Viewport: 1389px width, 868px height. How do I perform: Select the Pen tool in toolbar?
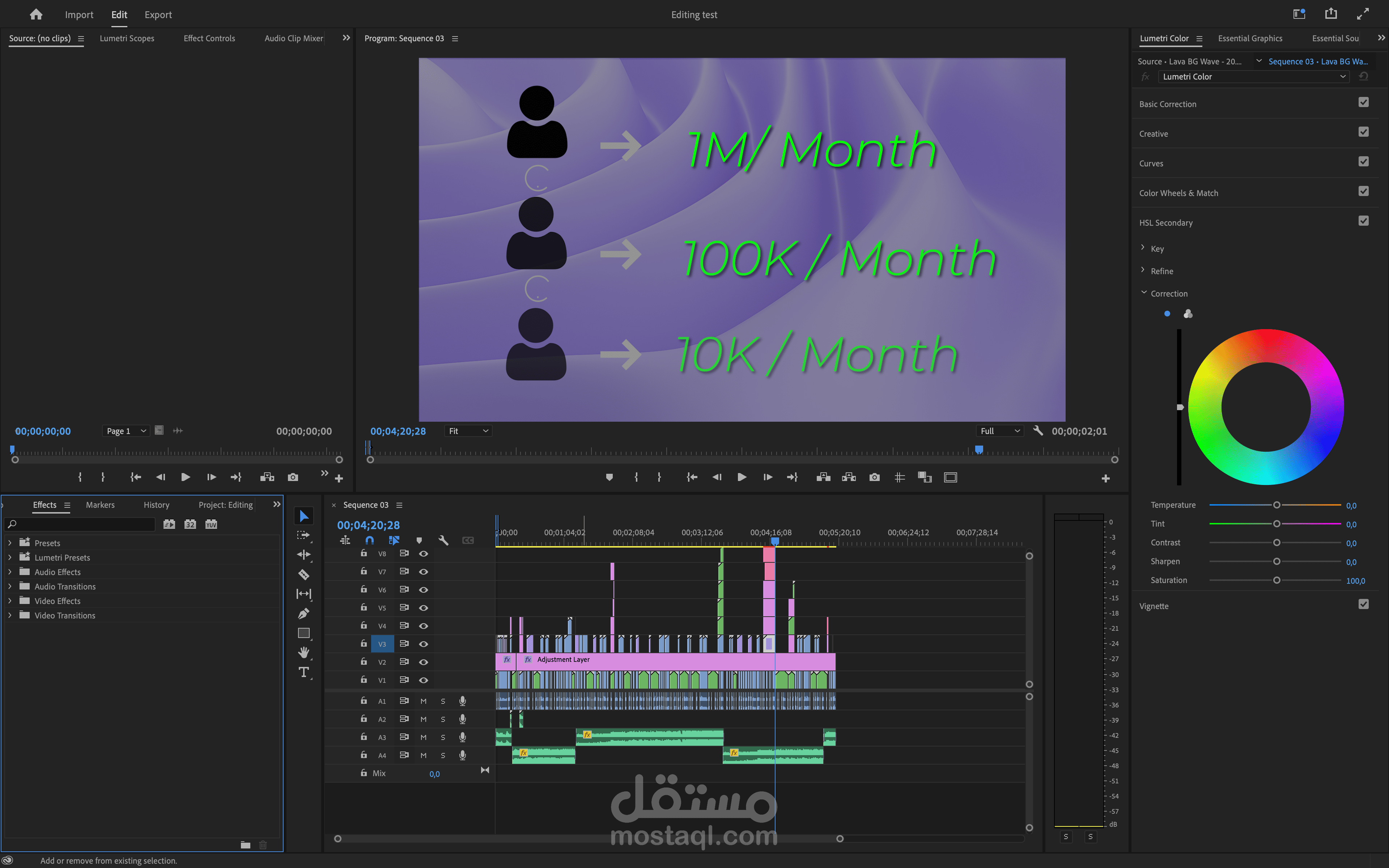(x=303, y=614)
